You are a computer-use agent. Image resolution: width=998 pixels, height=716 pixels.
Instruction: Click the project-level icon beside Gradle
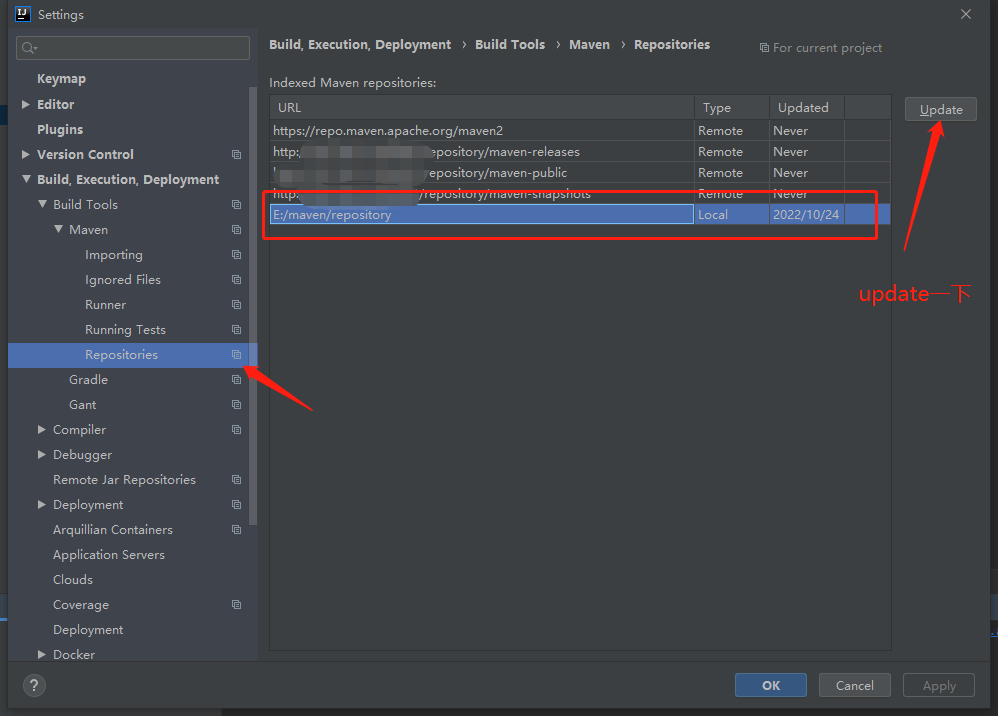click(x=236, y=379)
